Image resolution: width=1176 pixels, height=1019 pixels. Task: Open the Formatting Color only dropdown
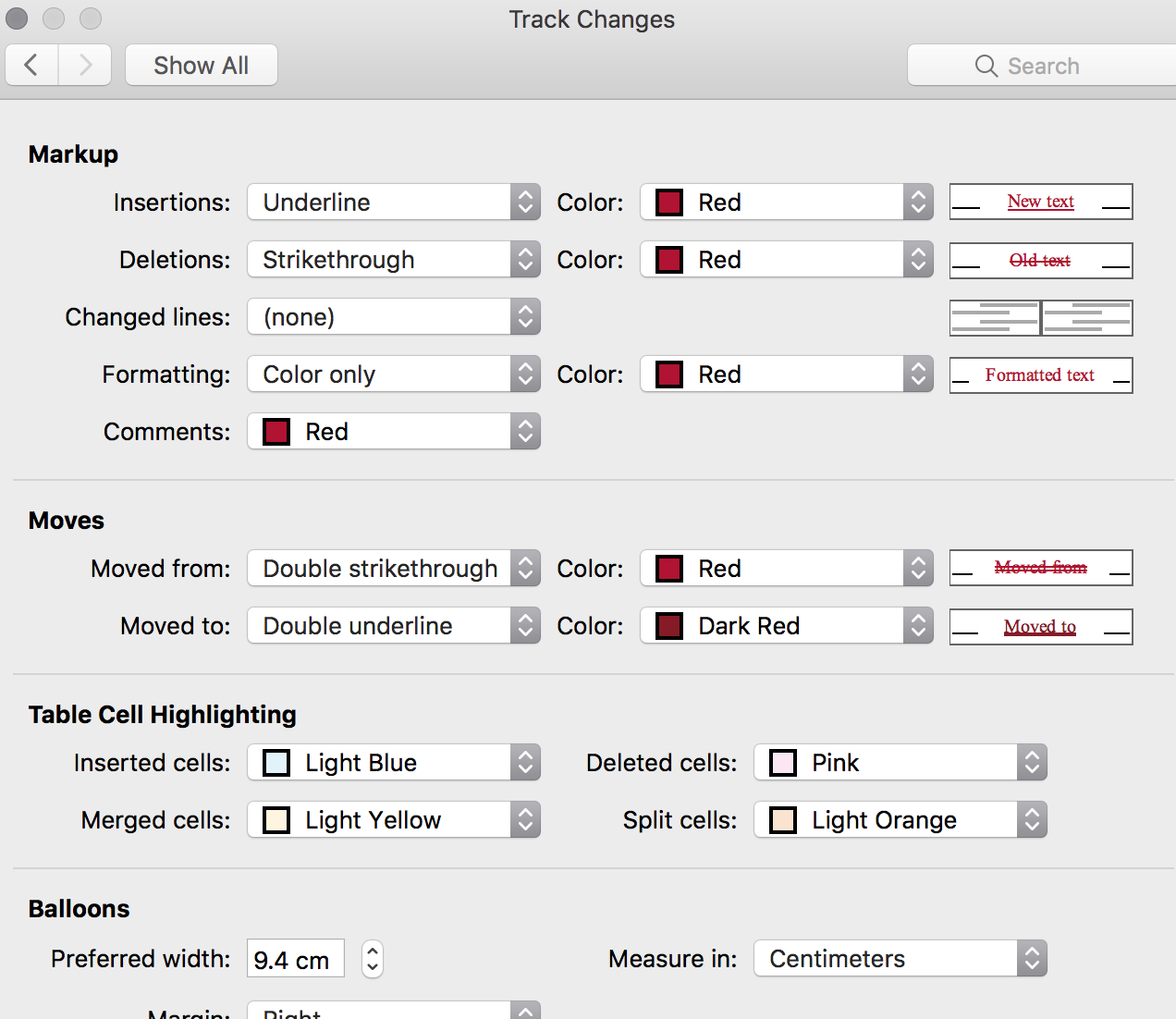coord(393,374)
